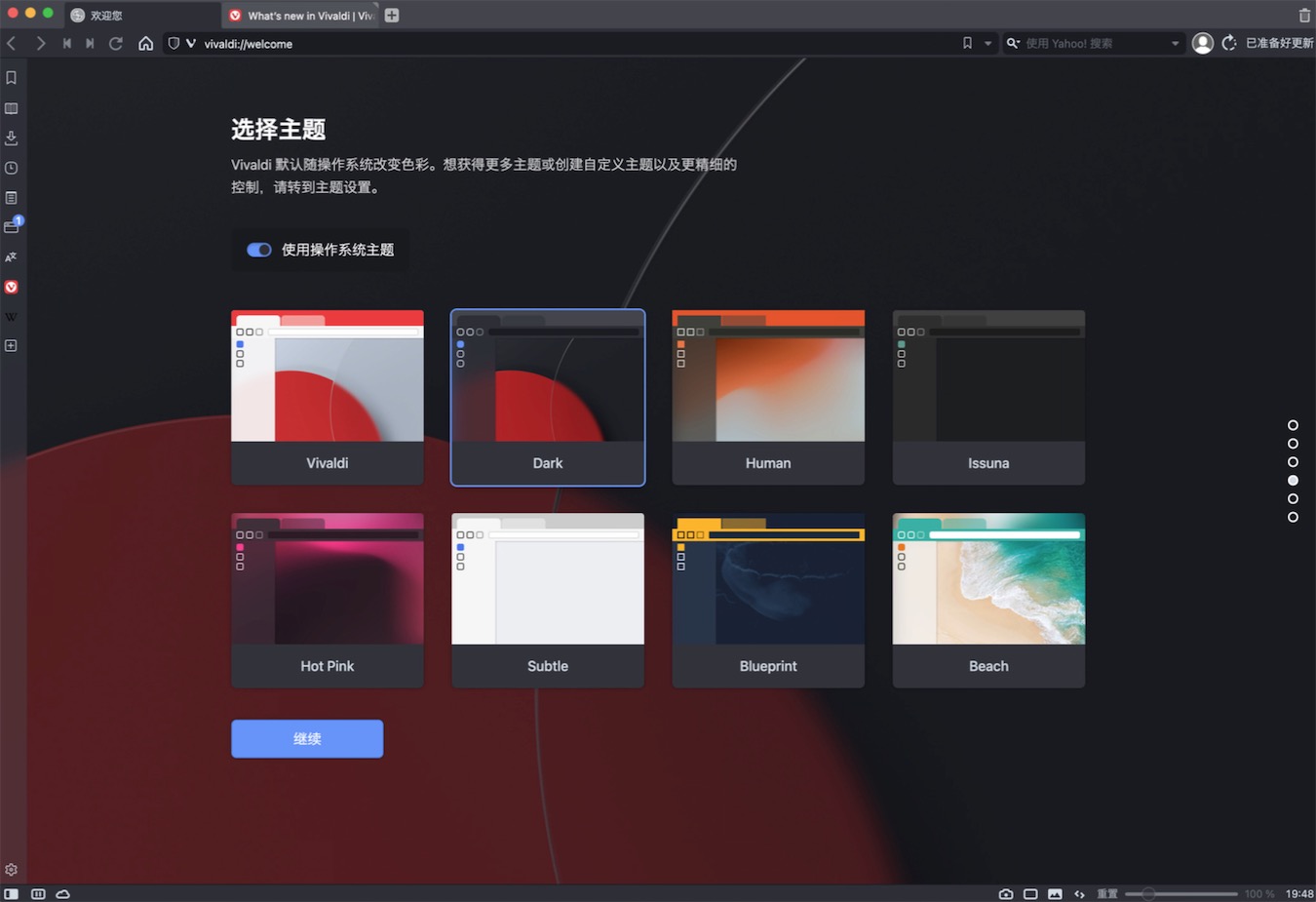Click the page tiling rectangle icon
1316x902 pixels.
point(1030,893)
